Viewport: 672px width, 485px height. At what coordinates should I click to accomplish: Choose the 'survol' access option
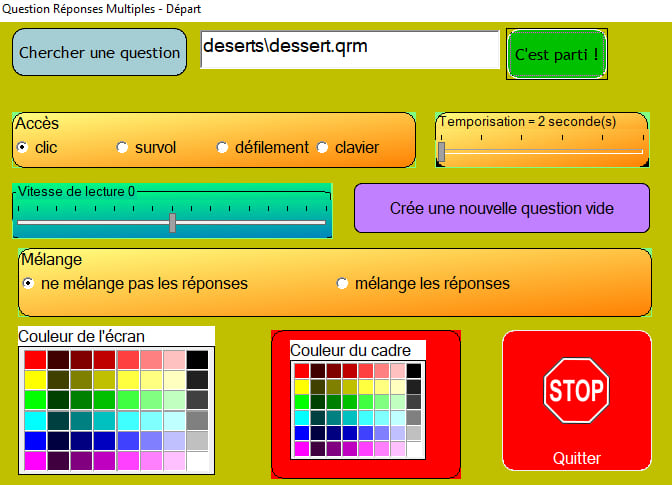click(123, 147)
